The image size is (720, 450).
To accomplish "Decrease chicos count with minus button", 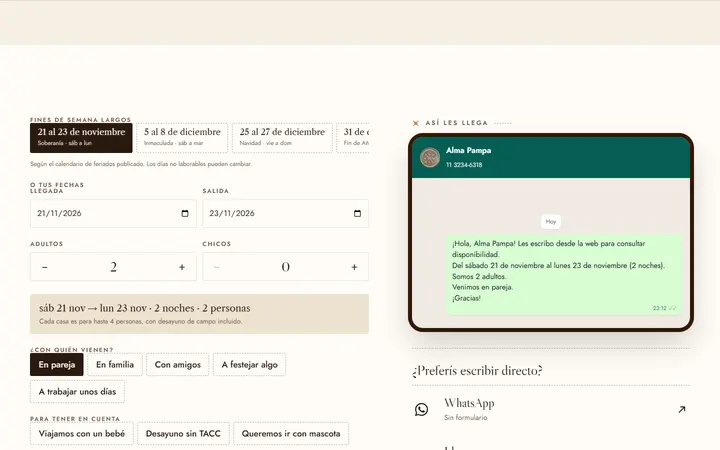I will tap(217, 267).
